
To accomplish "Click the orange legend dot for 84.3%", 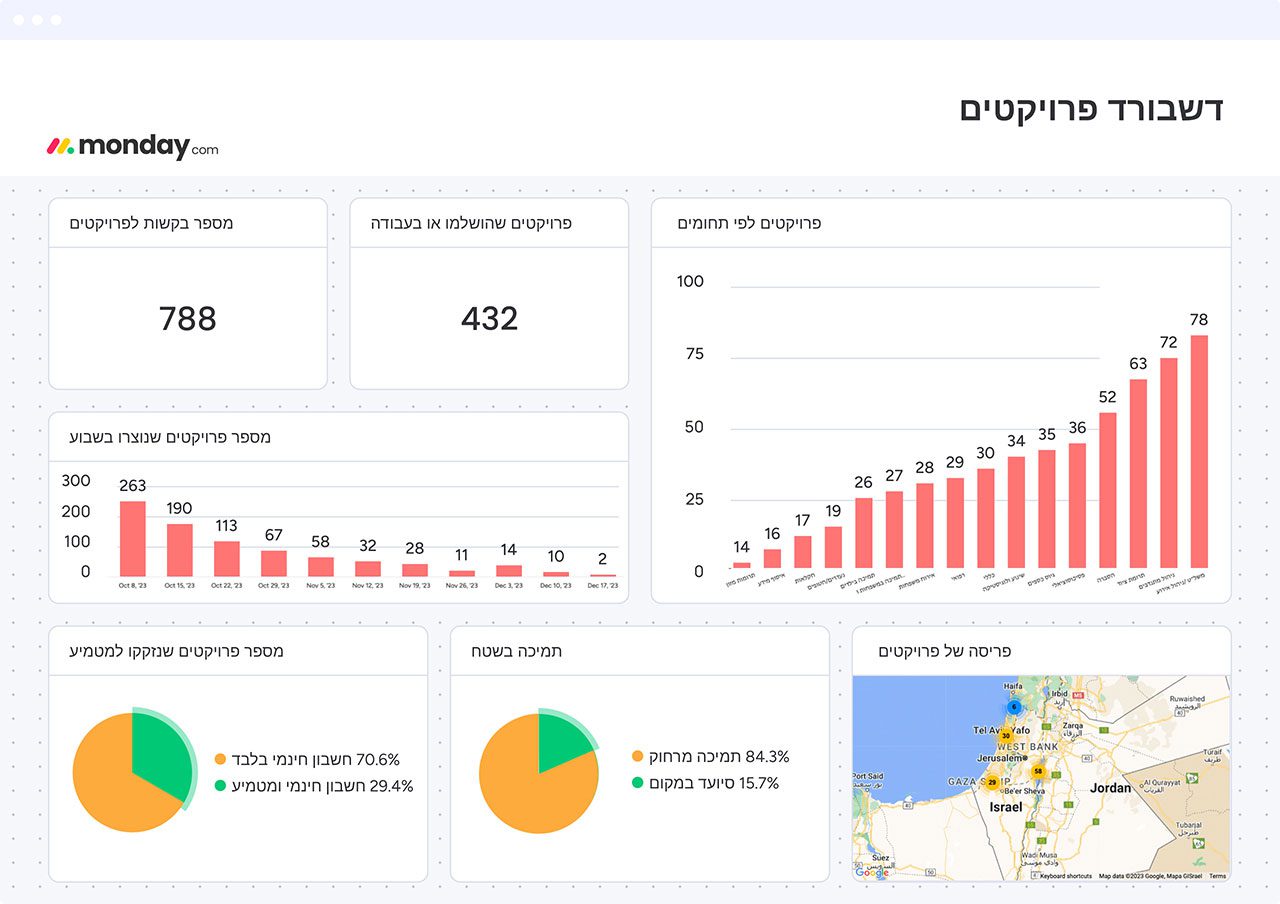I will pyautogui.click(x=638, y=757).
